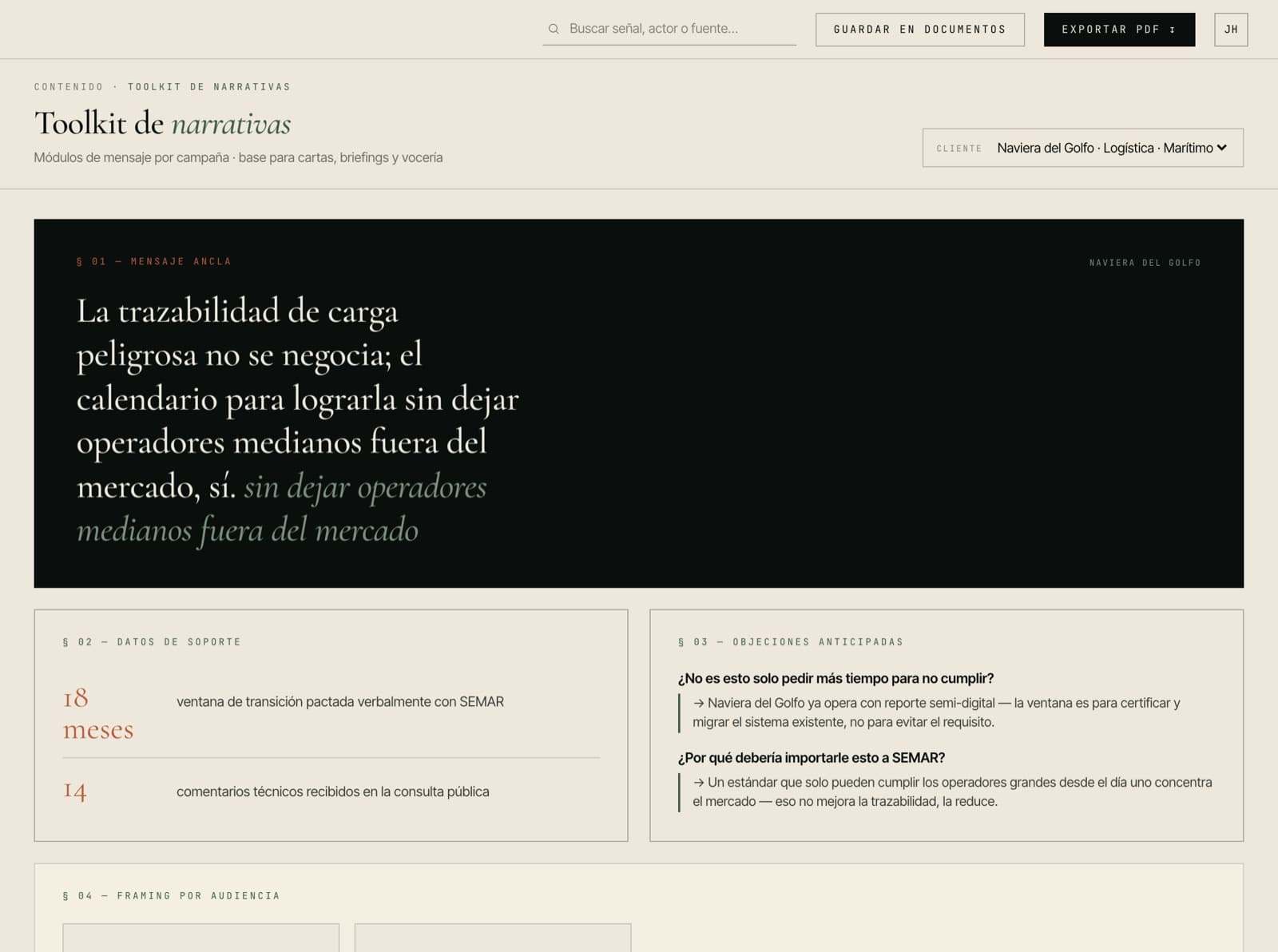Open the Cliente dropdown for Naviera del Golfo
This screenshot has height=952, width=1278.
coord(1082,148)
